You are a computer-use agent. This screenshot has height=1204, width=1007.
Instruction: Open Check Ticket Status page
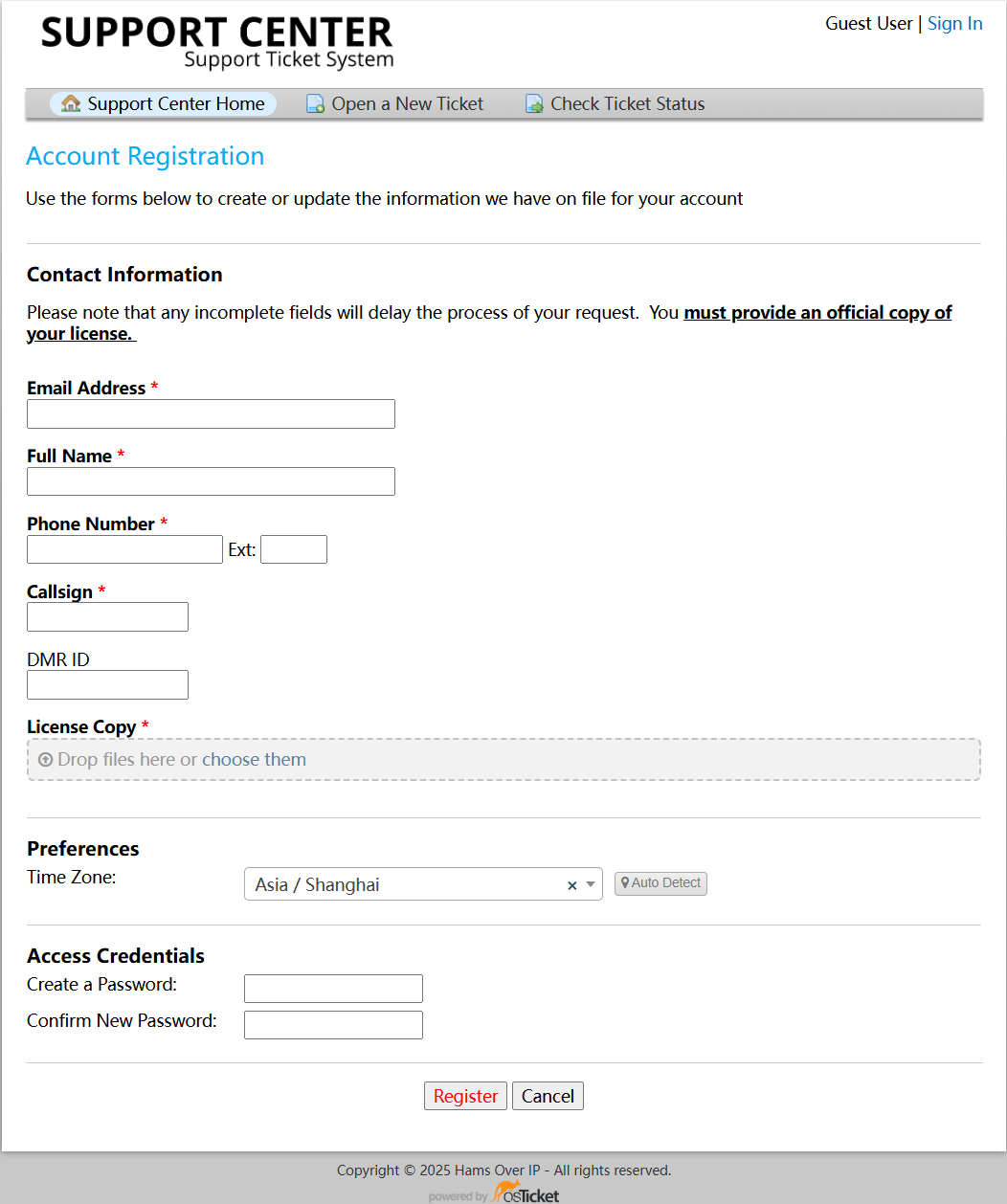point(627,103)
